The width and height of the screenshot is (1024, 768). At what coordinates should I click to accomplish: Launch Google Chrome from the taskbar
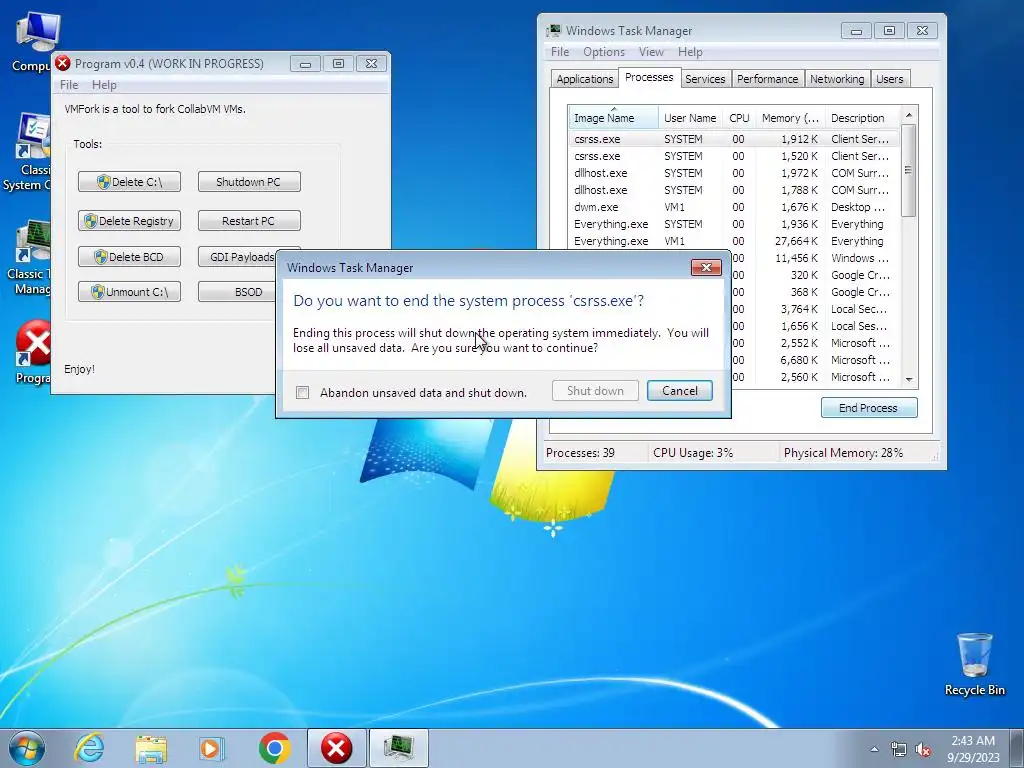(274, 748)
